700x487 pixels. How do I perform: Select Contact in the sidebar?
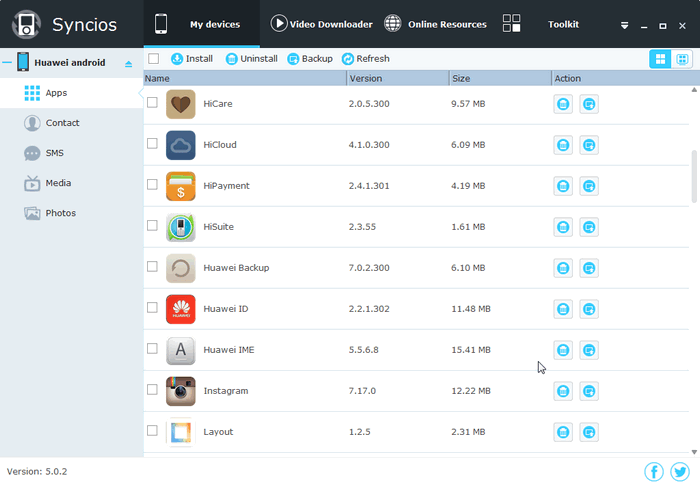coord(71,123)
